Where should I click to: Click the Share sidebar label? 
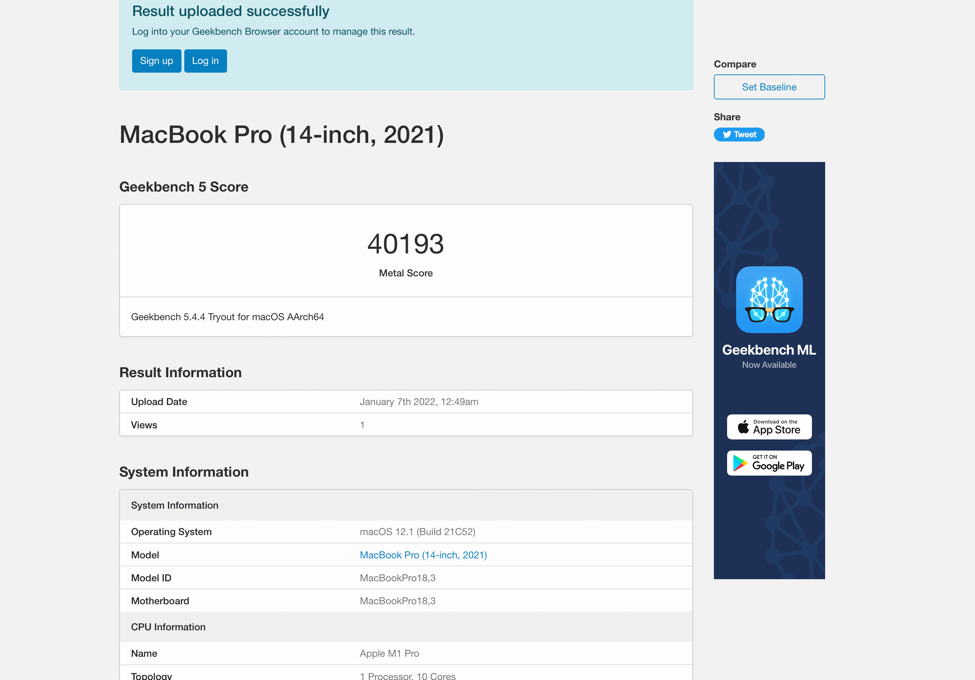(727, 117)
